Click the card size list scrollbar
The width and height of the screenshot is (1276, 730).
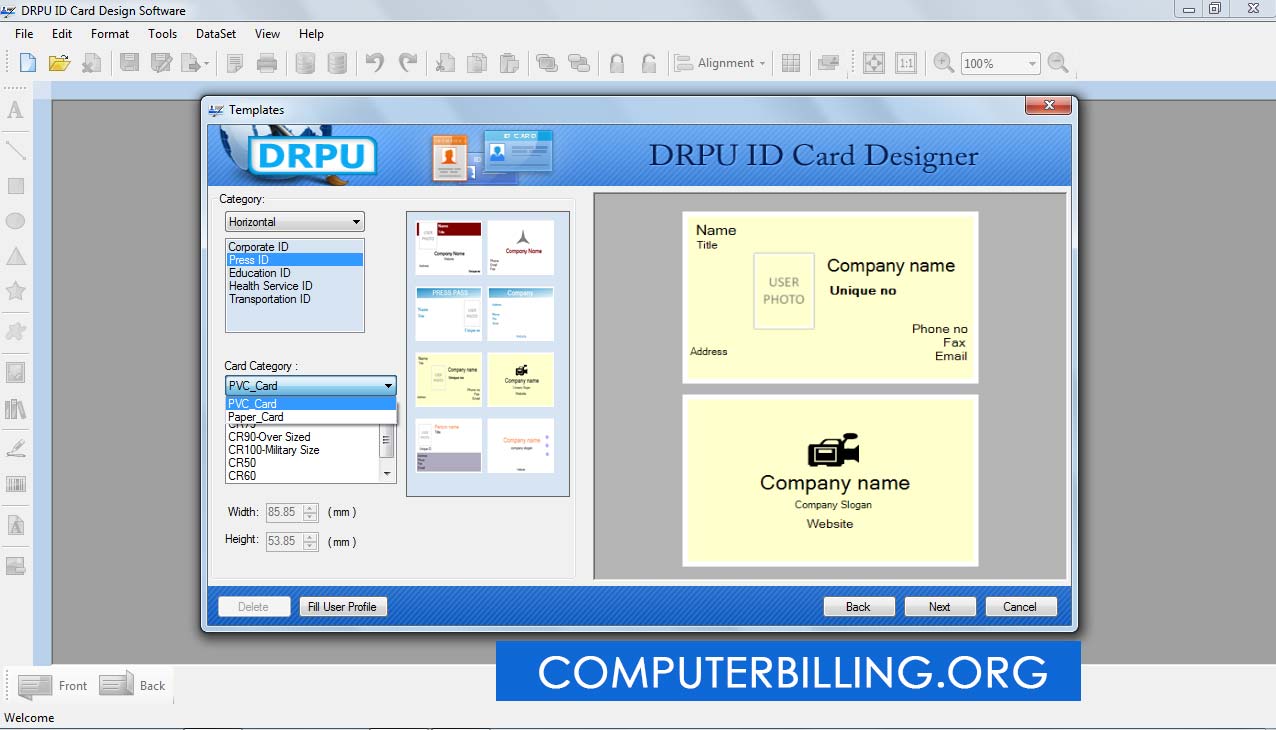(x=387, y=453)
